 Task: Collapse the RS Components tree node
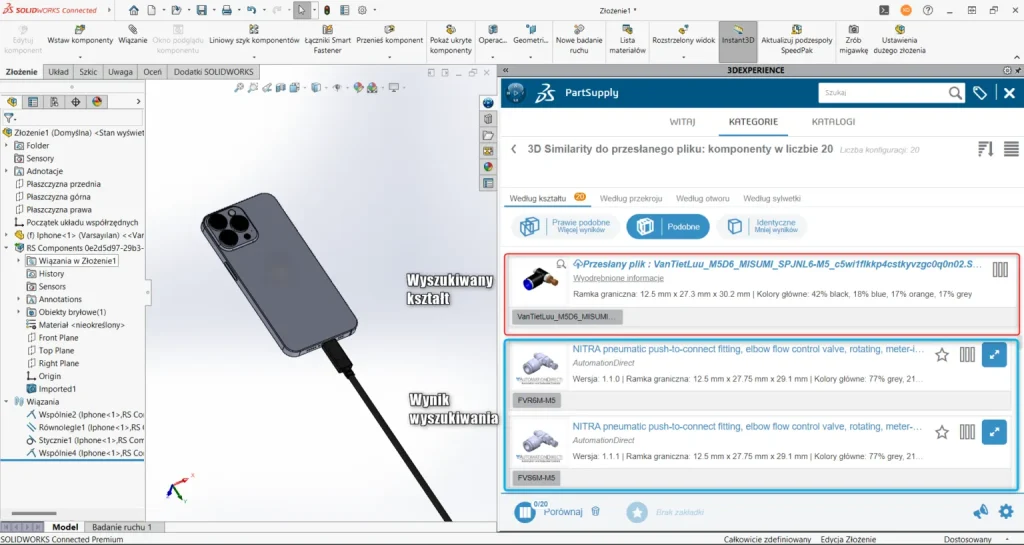pyautogui.click(x=7, y=248)
